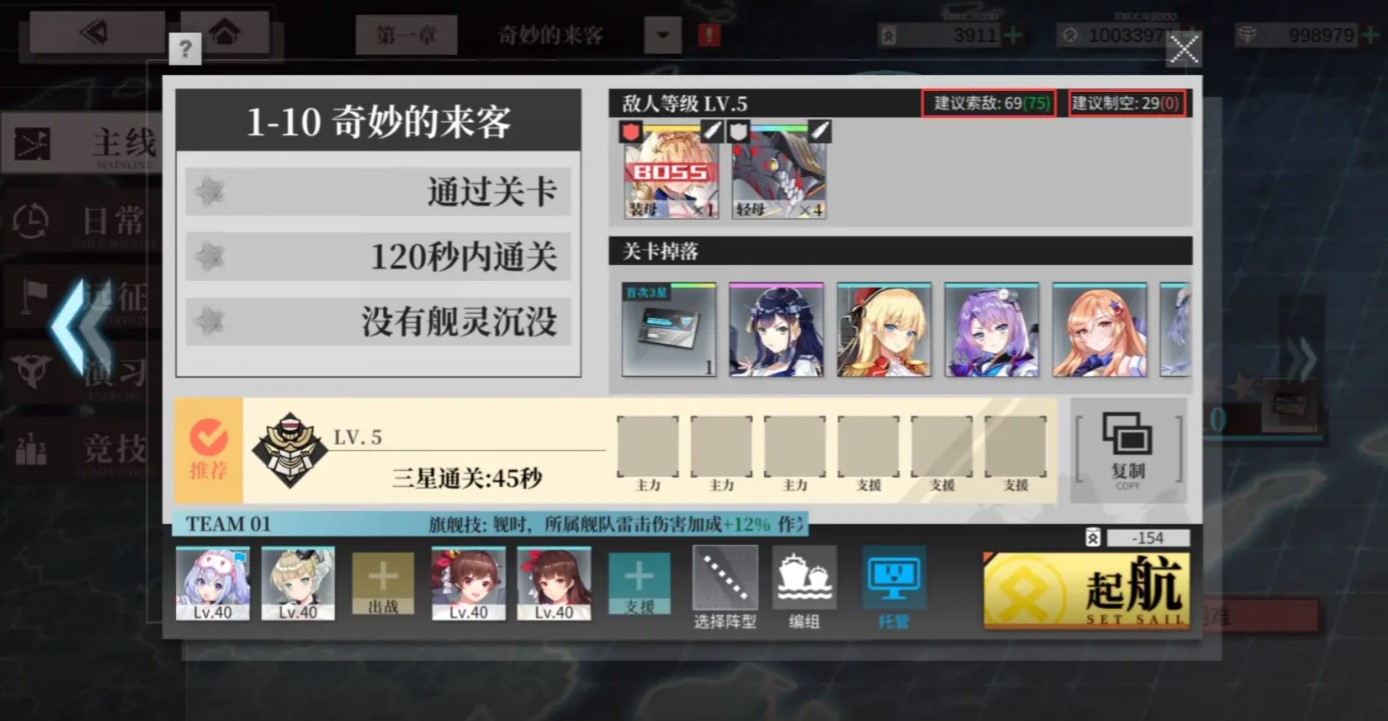Click the right chevron arrows behind dialog
This screenshot has height=721, width=1388.
pyautogui.click(x=1301, y=360)
